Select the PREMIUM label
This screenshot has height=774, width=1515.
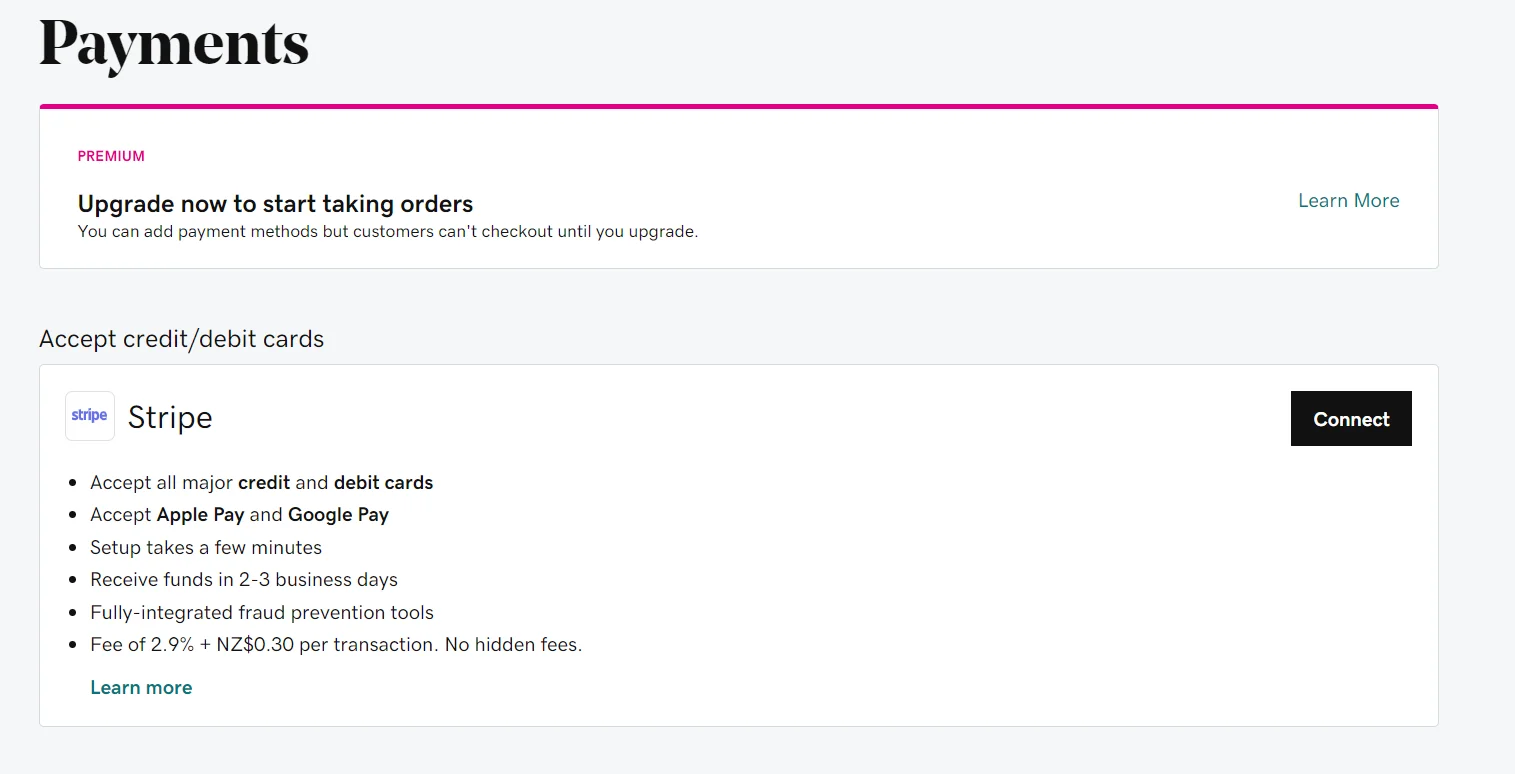pos(111,156)
